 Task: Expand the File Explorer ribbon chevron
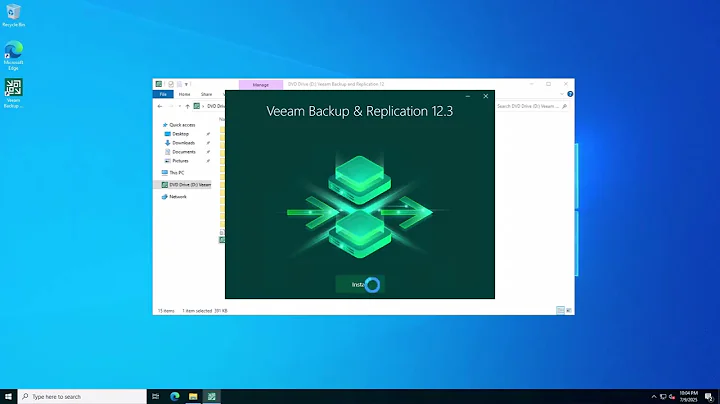(x=562, y=94)
